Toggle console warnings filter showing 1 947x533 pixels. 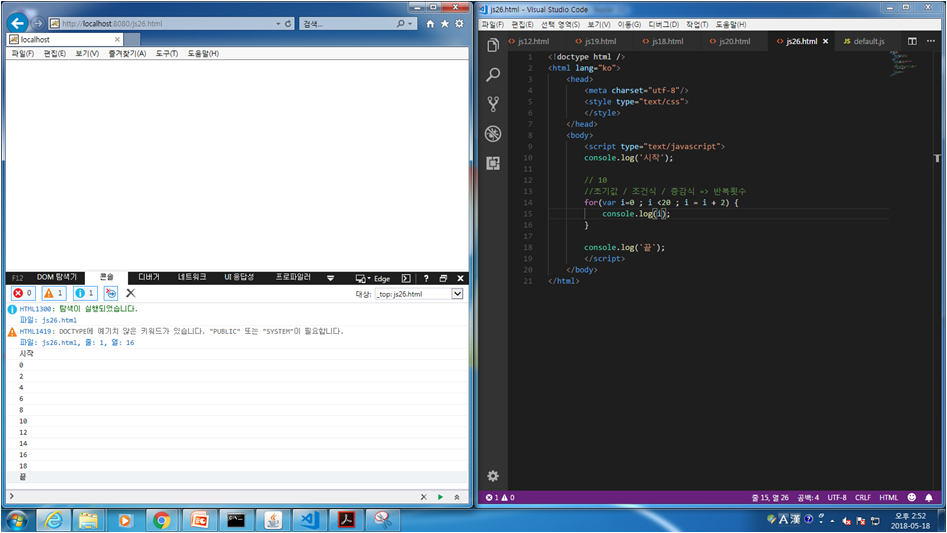point(54,293)
